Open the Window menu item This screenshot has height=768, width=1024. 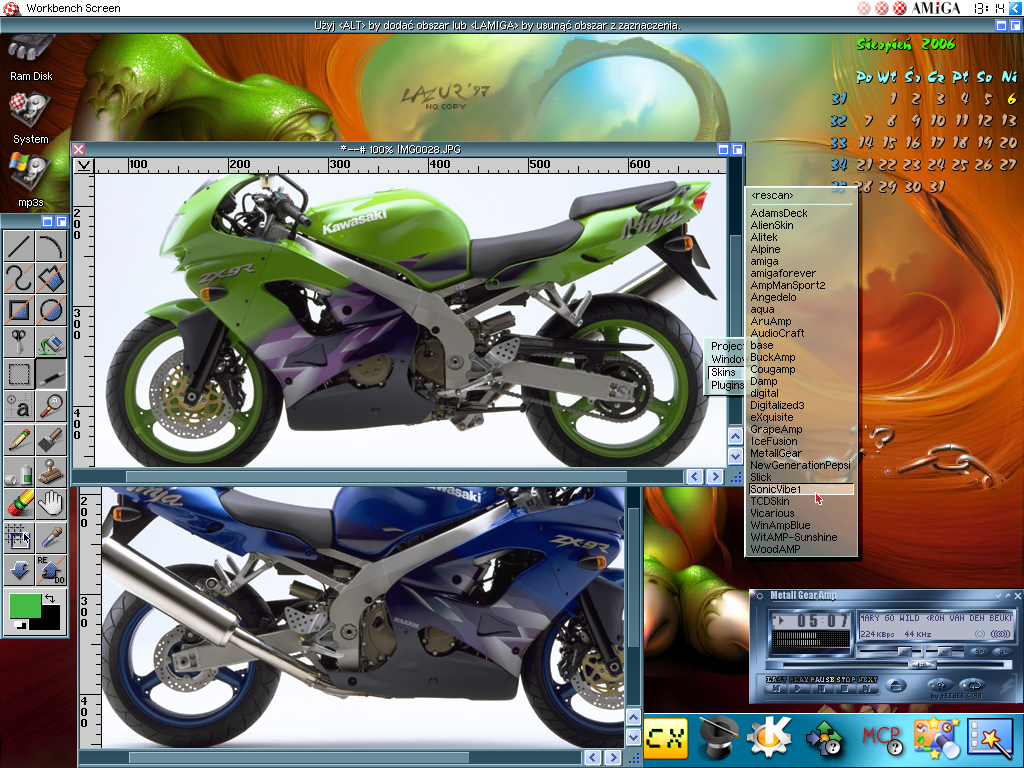tap(726, 359)
